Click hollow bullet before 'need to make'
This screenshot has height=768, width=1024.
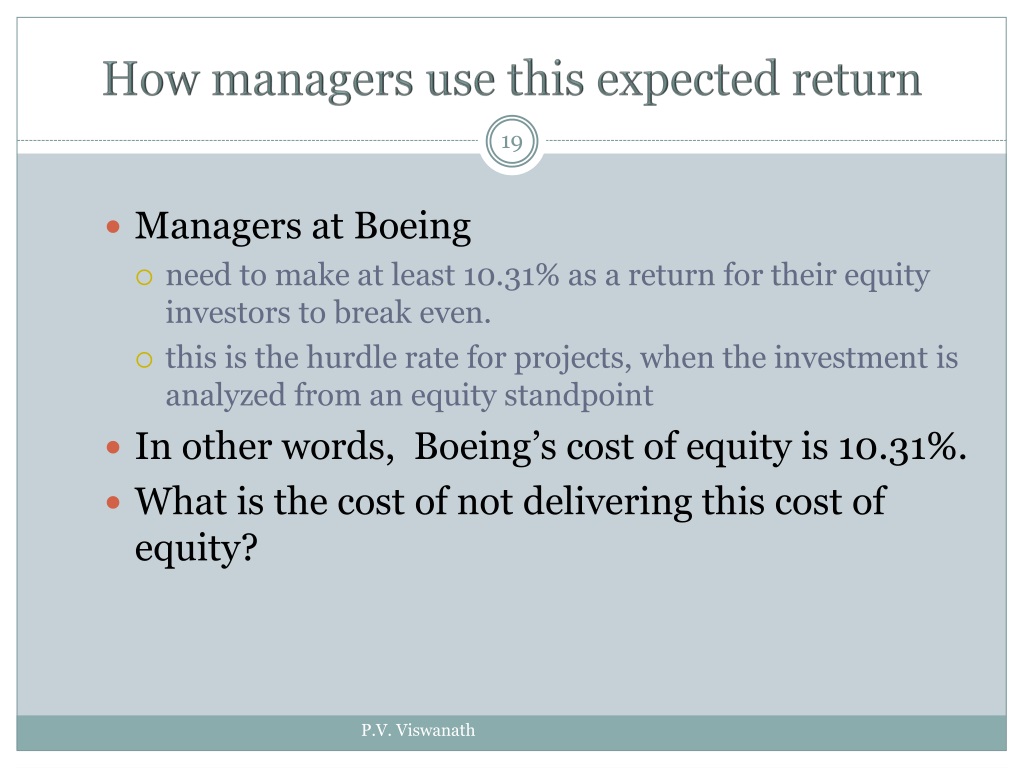coord(144,276)
